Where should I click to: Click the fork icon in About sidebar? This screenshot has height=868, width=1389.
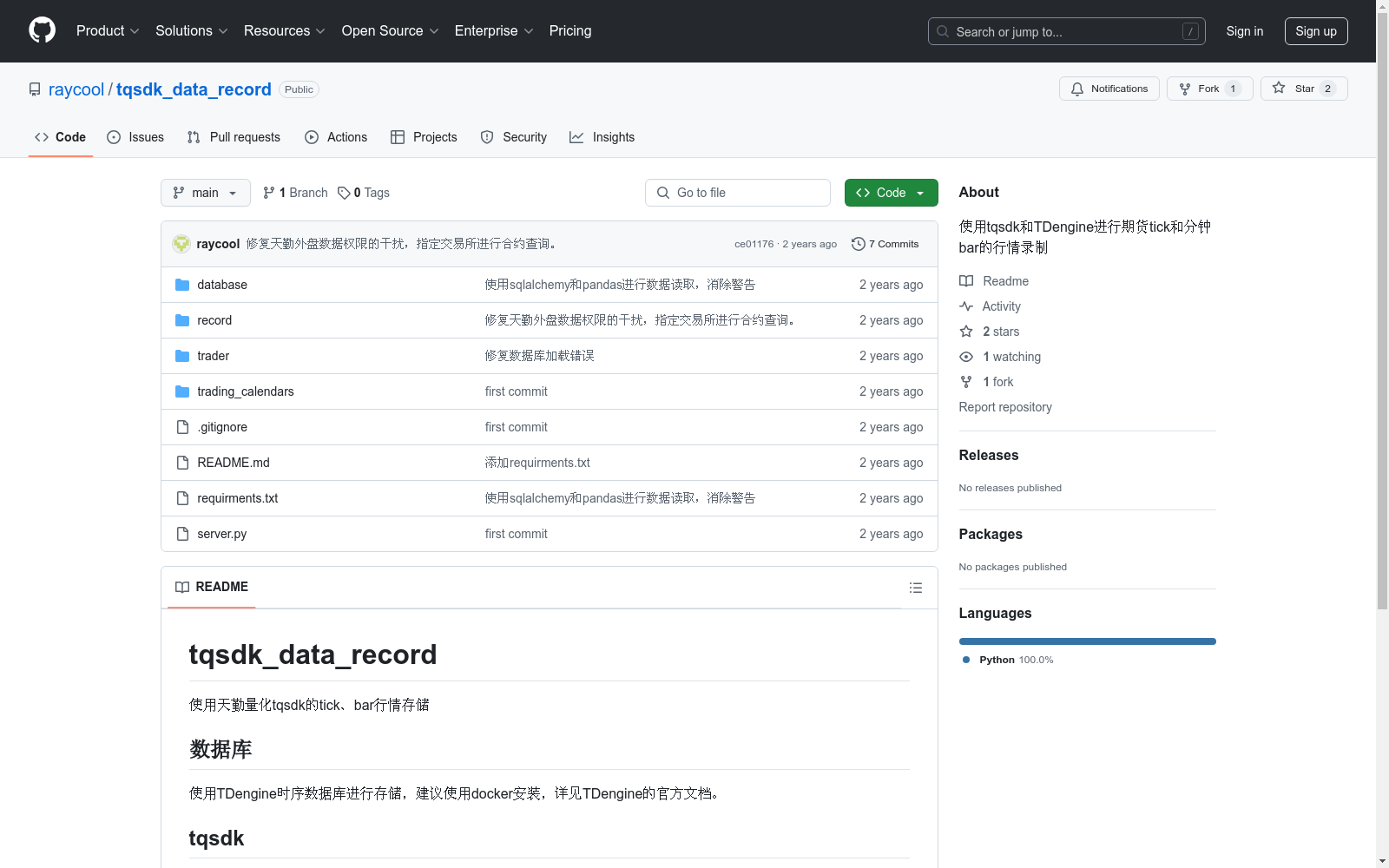pyautogui.click(x=966, y=382)
